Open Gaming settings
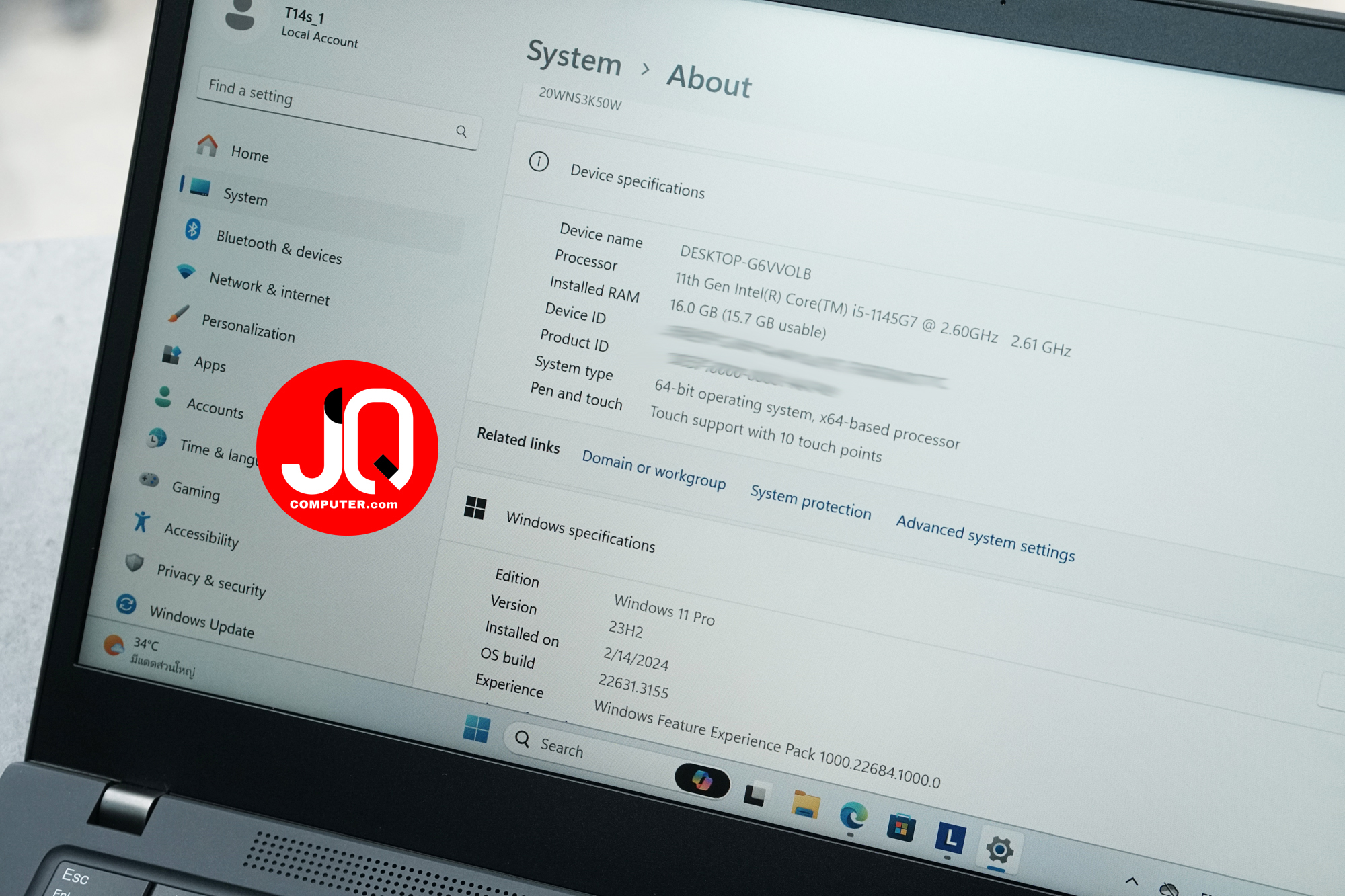1345x896 pixels. point(196,490)
